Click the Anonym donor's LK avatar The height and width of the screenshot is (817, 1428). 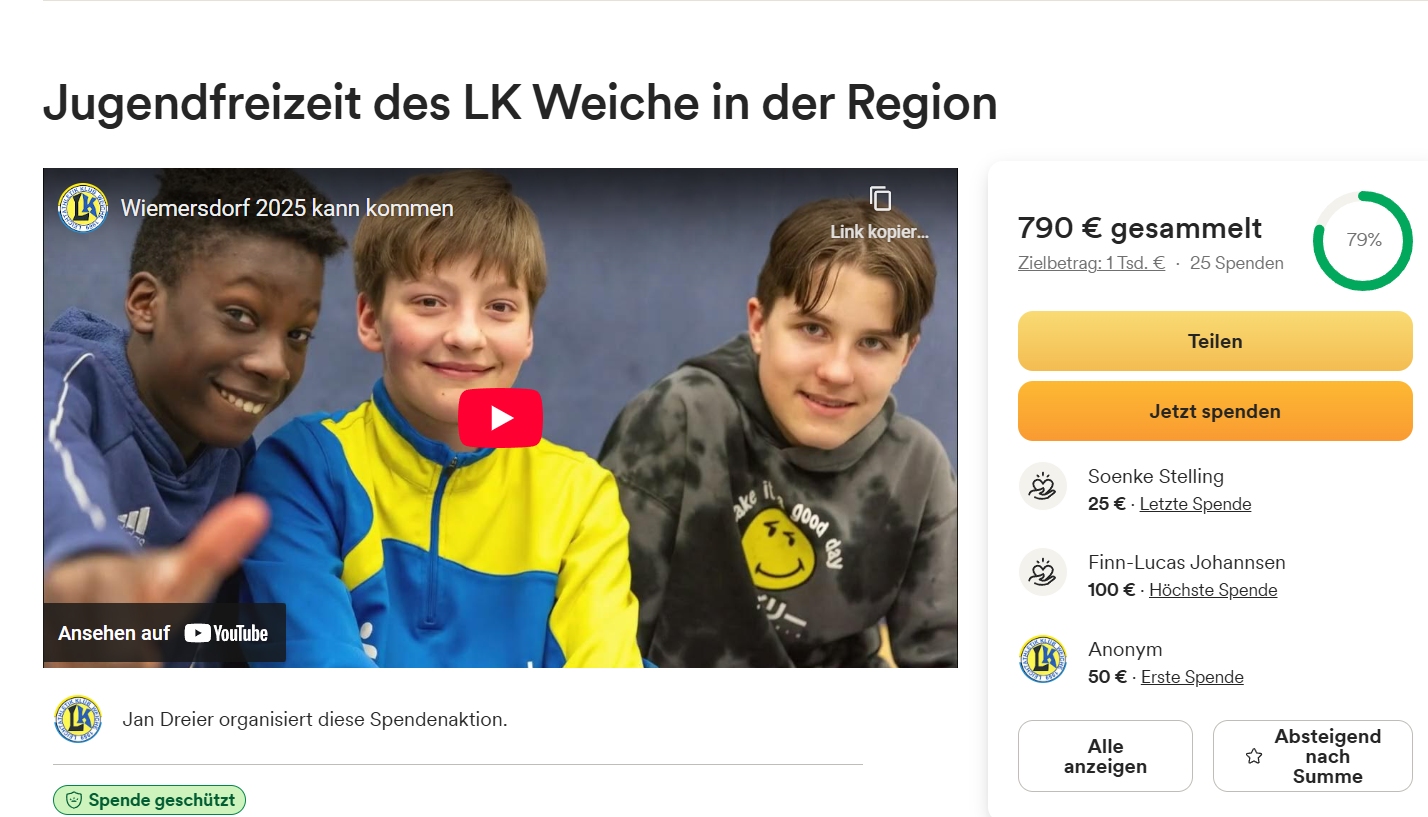(x=1043, y=660)
